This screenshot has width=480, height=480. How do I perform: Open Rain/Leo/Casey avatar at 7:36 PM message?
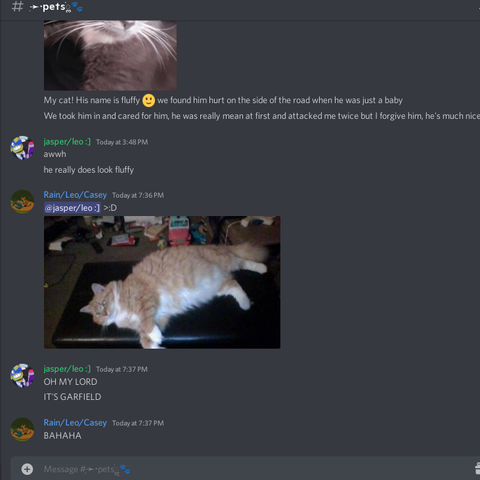[22, 202]
